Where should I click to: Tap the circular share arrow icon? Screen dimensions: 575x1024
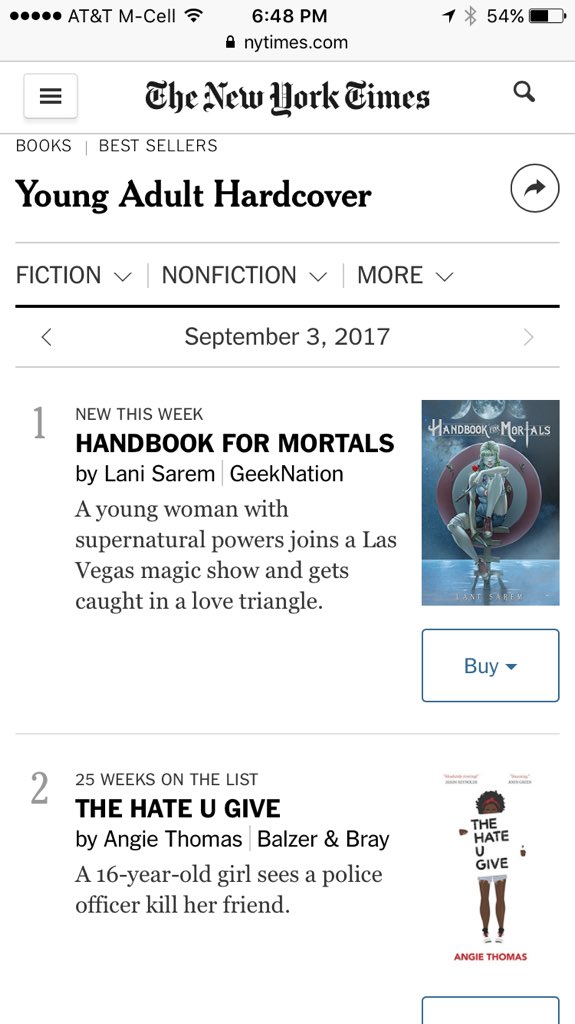pyautogui.click(x=534, y=188)
